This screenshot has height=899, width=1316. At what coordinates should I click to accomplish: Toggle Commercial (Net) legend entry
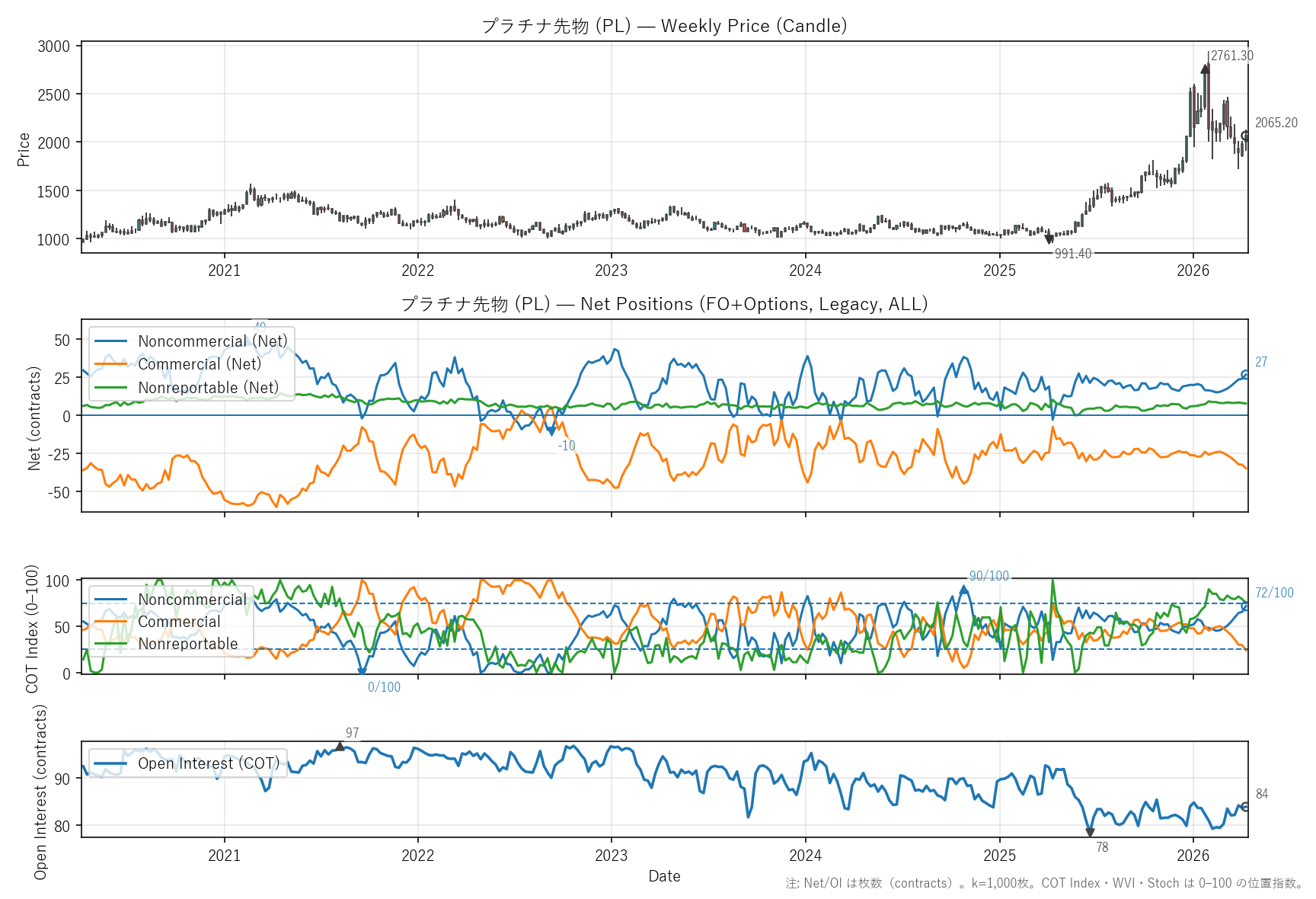(x=200, y=364)
